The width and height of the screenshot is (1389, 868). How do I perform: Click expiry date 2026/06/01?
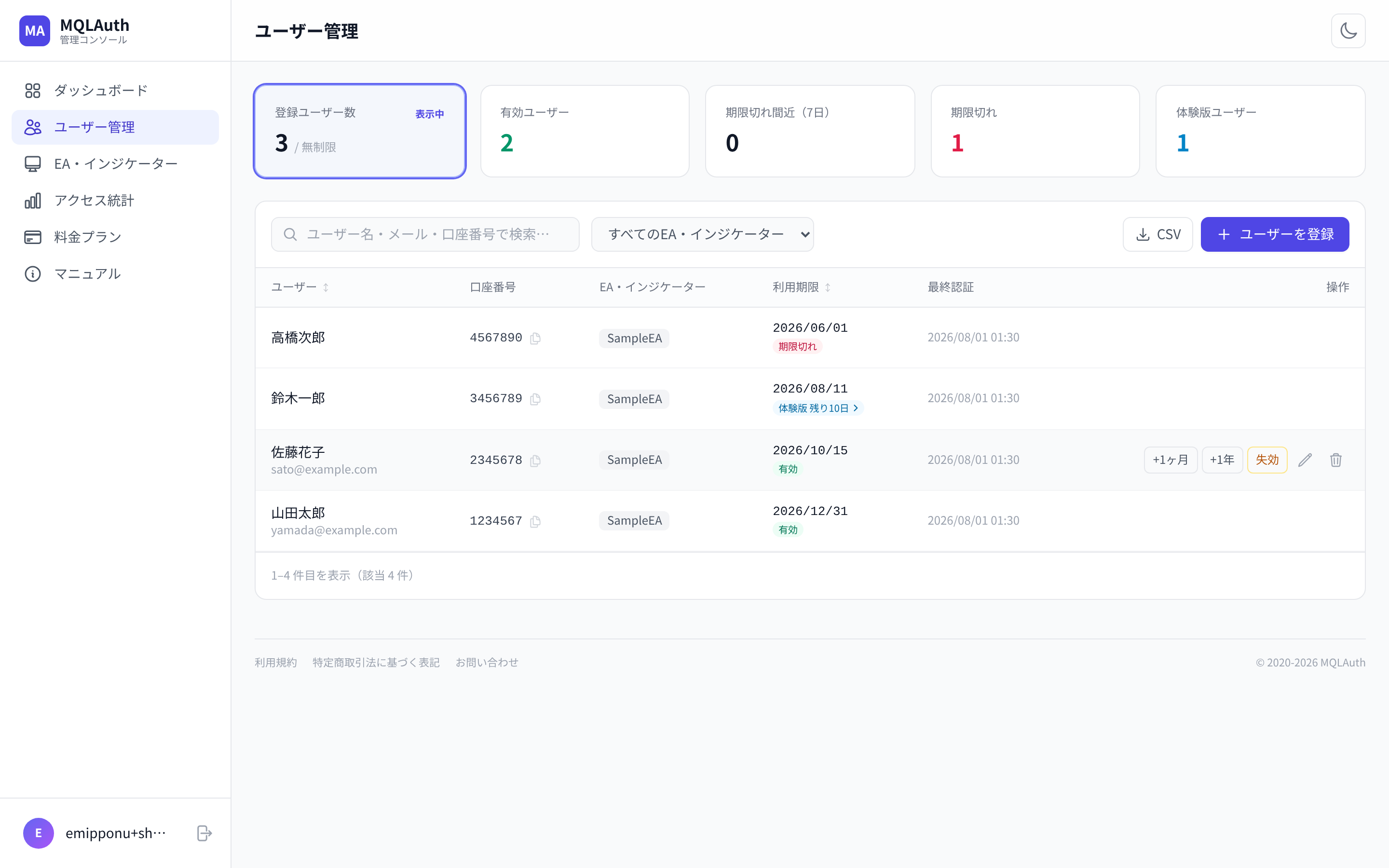(x=810, y=328)
